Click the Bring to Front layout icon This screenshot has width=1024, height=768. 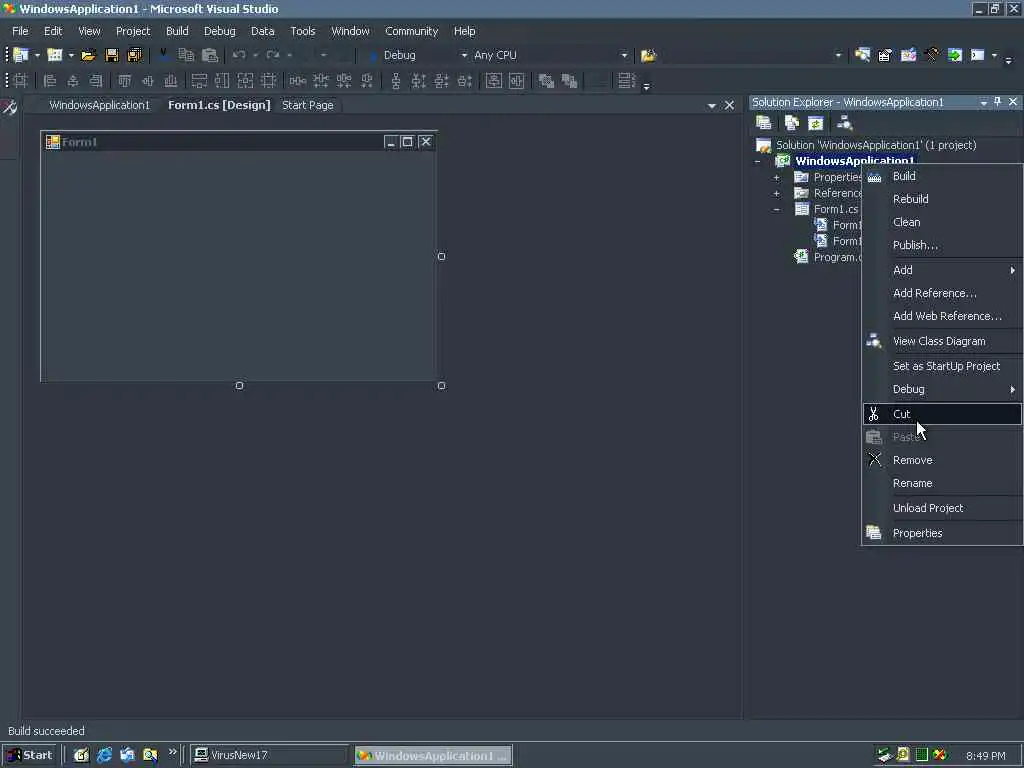pyautogui.click(x=546, y=81)
